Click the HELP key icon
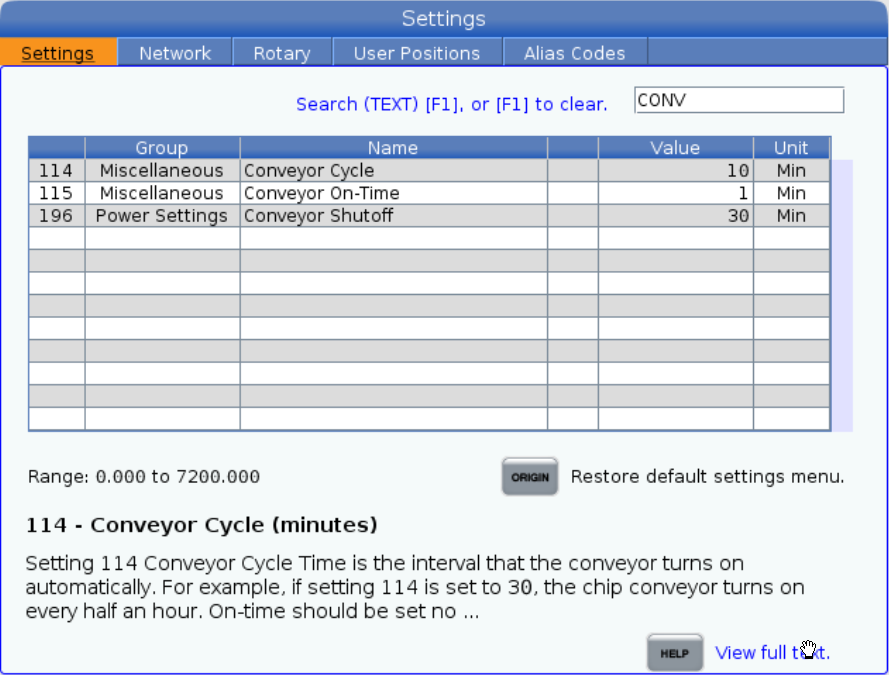The height and width of the screenshot is (675, 889). coord(675,653)
